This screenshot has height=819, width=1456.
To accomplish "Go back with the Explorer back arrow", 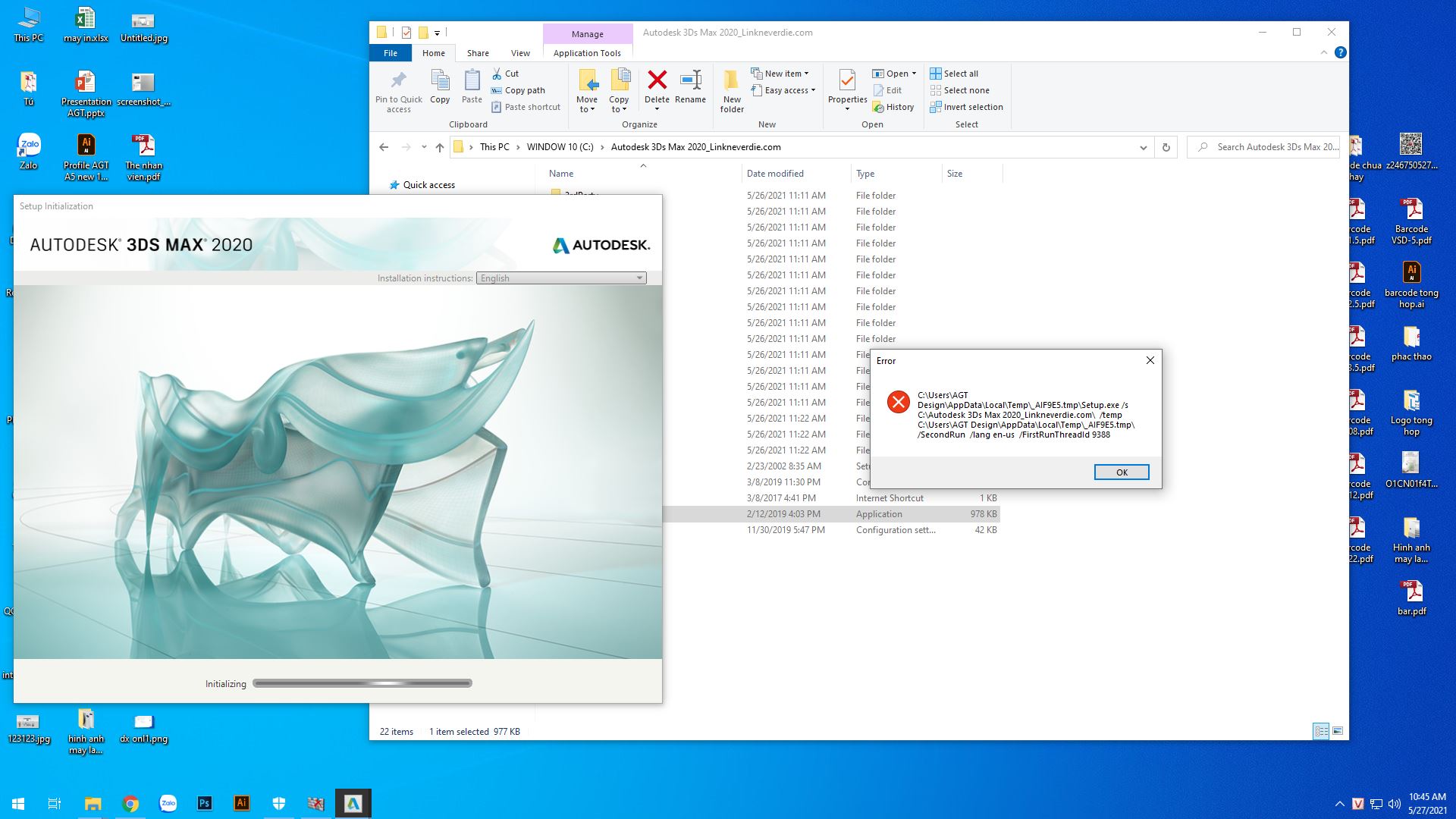I will coord(384,147).
